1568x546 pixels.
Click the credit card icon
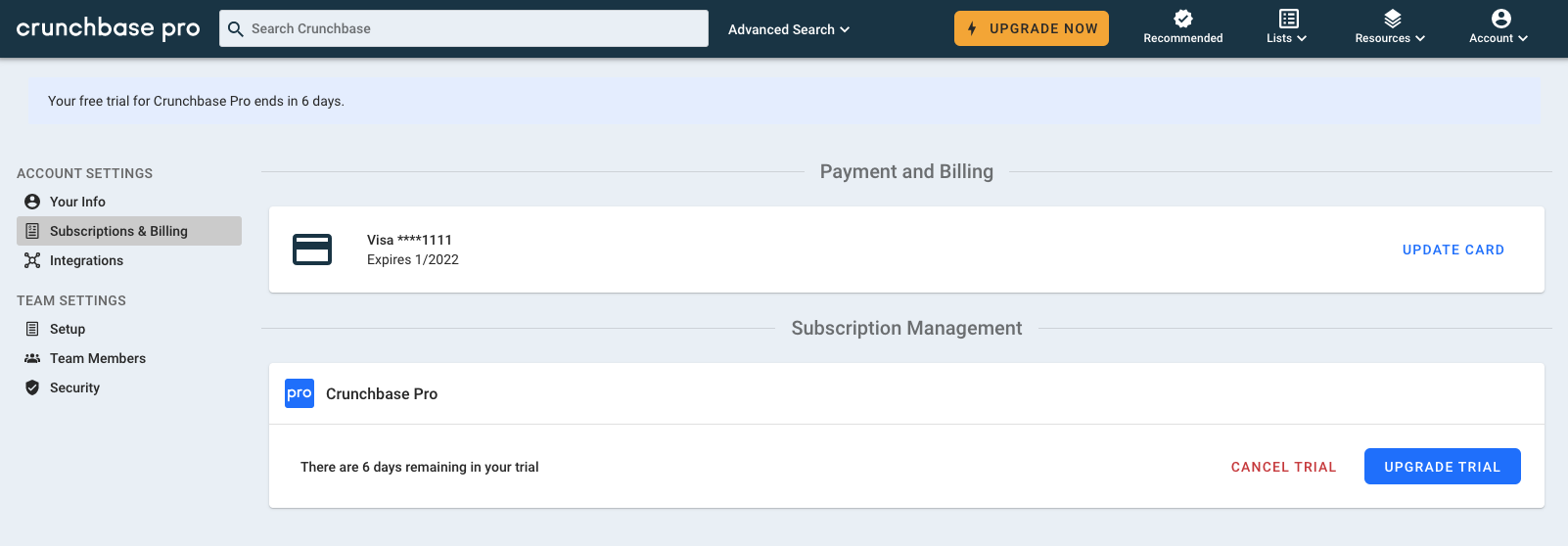pos(312,250)
